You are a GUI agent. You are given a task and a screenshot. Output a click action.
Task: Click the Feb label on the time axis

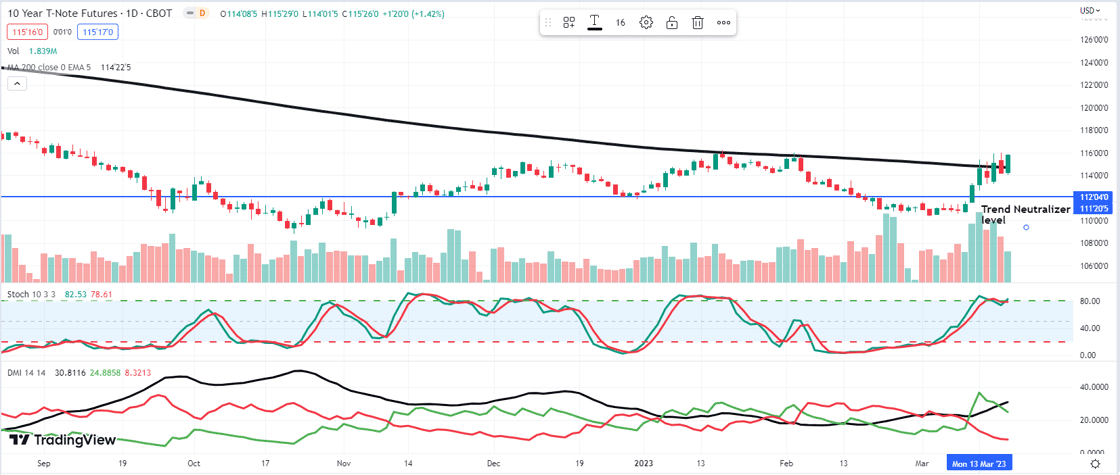coord(786,464)
